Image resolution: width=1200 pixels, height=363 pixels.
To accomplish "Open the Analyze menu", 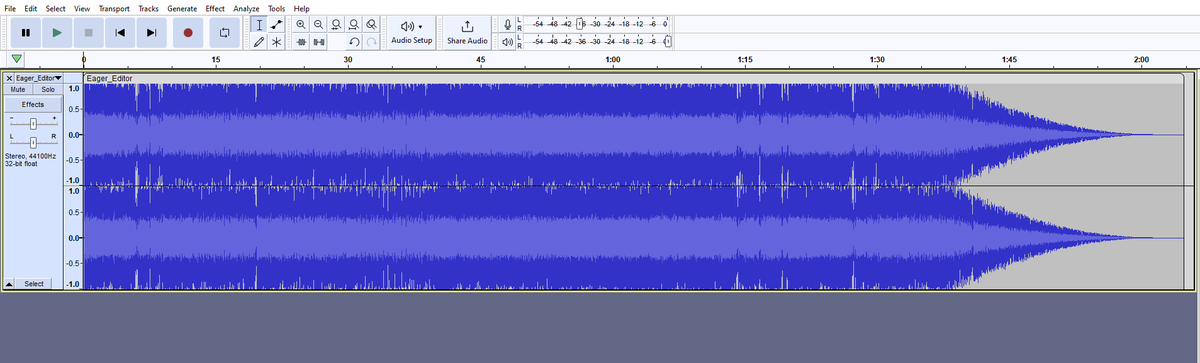I will (246, 8).
